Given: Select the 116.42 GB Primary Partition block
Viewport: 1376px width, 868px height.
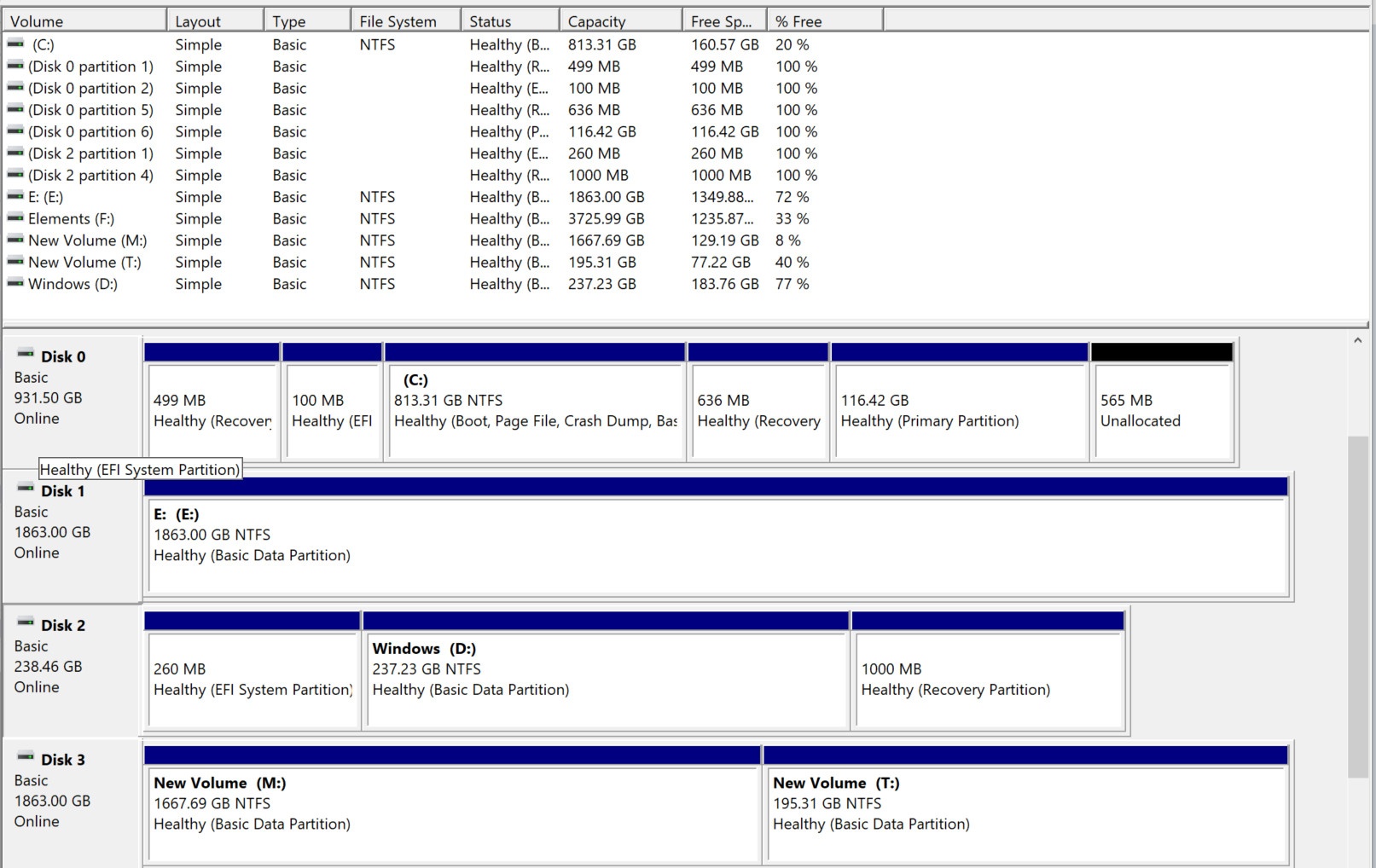Looking at the screenshot, I should point(960,402).
